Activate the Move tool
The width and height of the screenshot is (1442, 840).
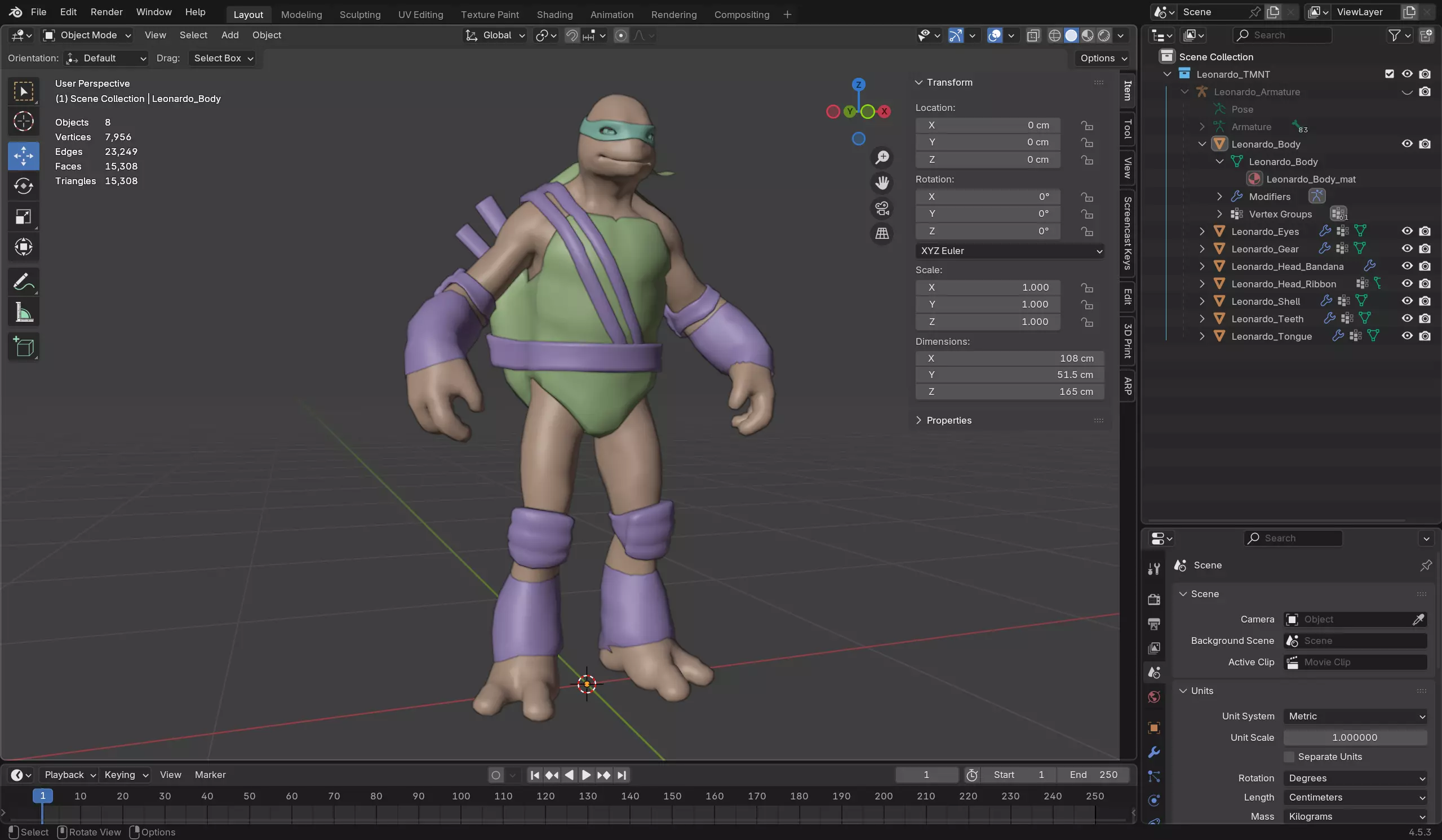pos(24,155)
